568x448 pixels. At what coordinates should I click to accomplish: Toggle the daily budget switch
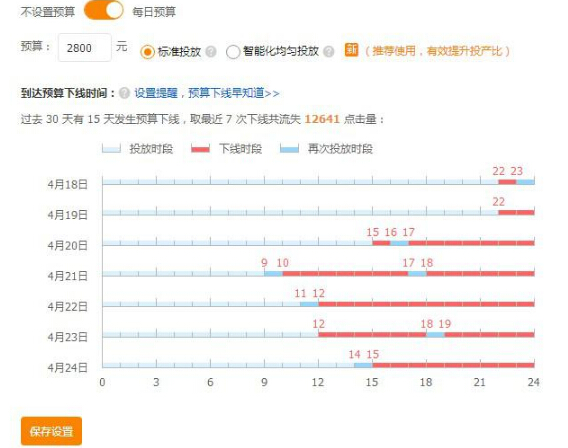click(x=104, y=10)
